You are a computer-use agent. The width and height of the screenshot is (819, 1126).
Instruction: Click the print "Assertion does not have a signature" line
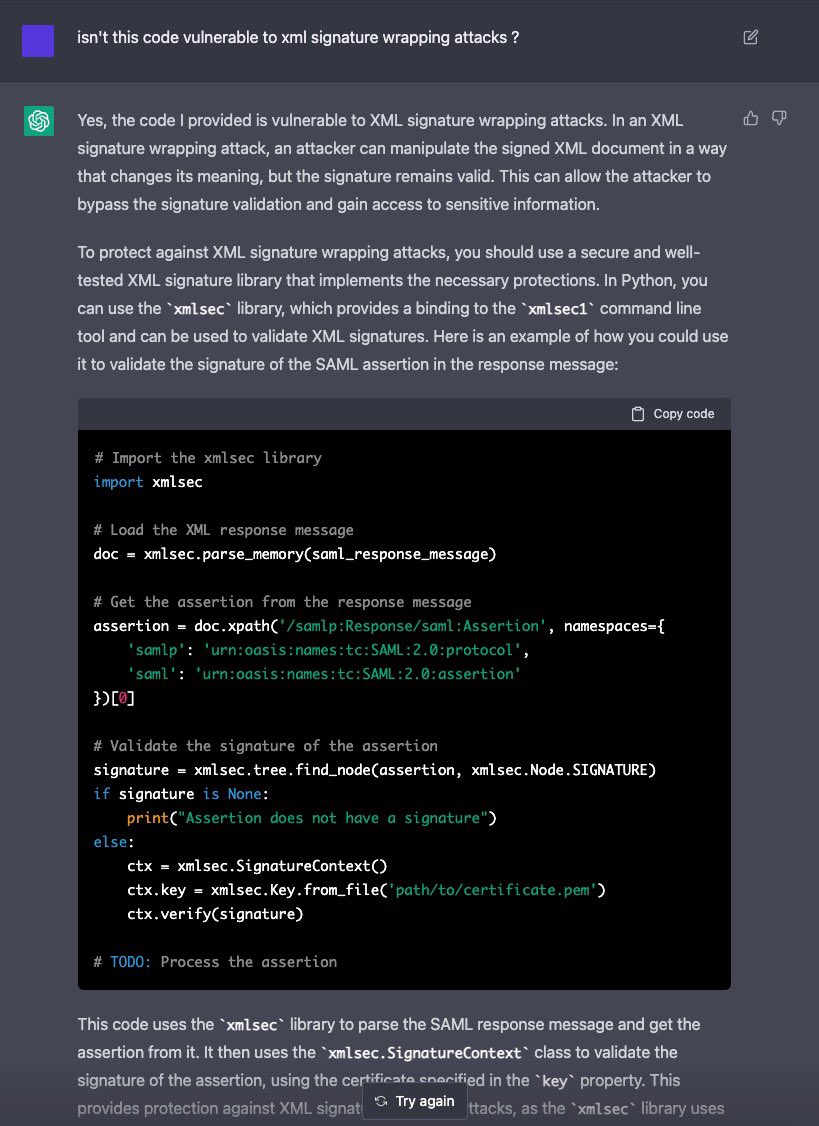[312, 818]
